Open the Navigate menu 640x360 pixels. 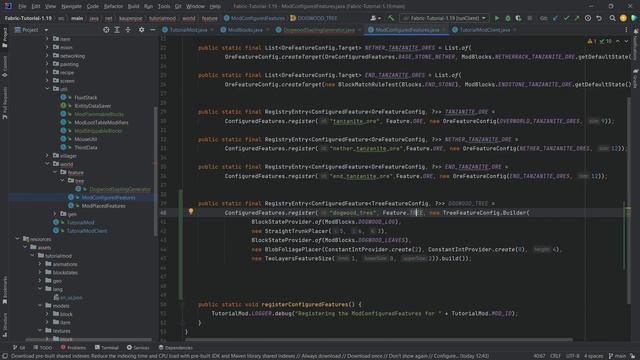point(71,7)
